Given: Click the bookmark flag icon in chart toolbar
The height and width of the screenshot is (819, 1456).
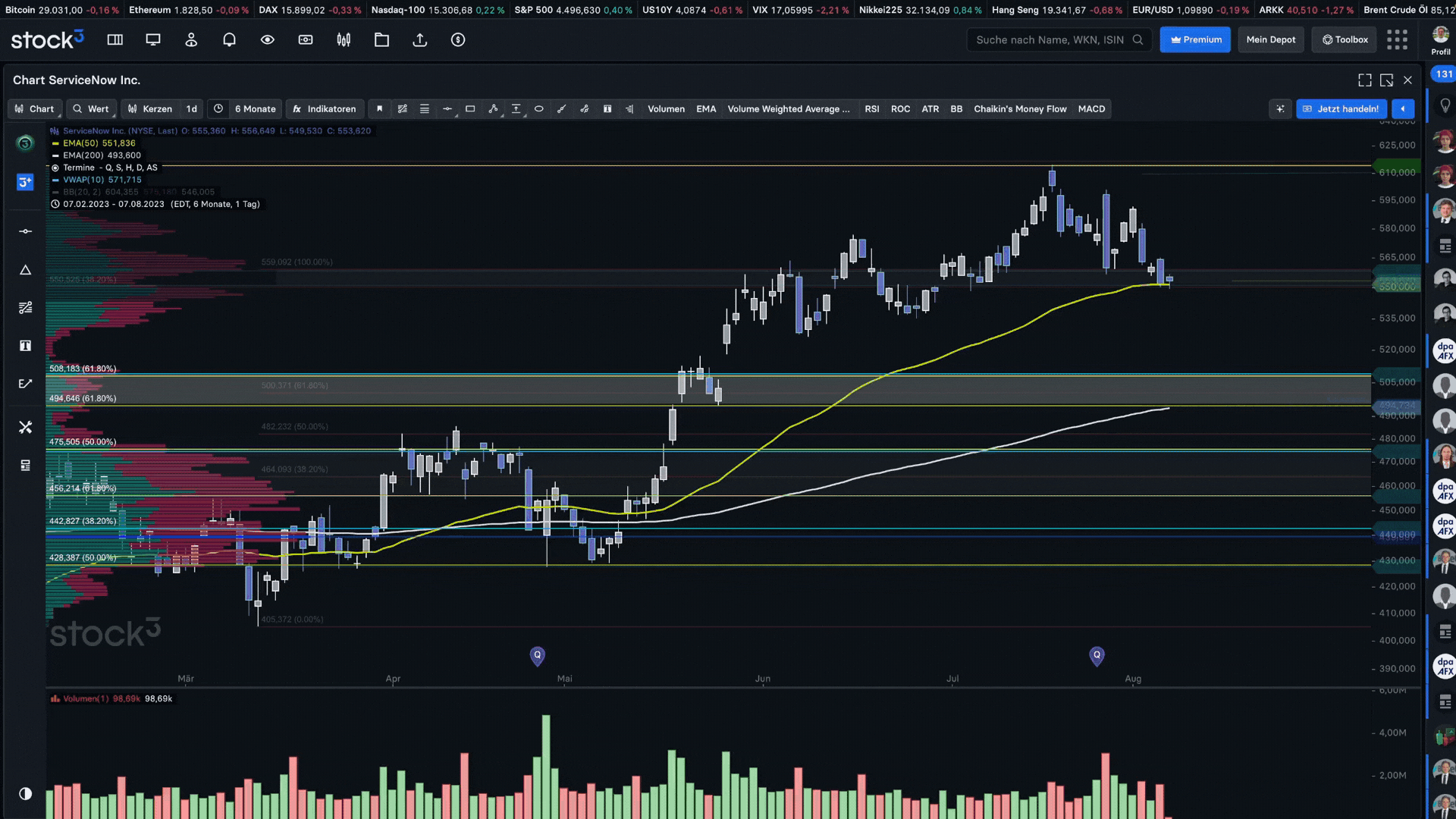Looking at the screenshot, I should [380, 108].
